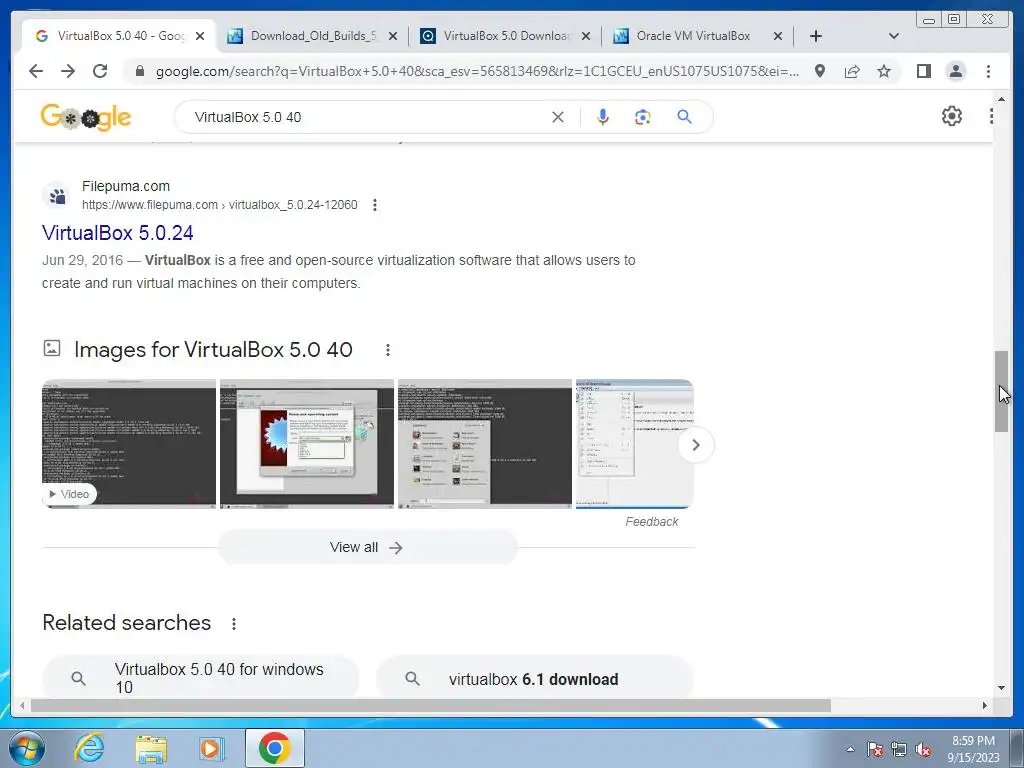Click the Google doodle logo

[86, 118]
